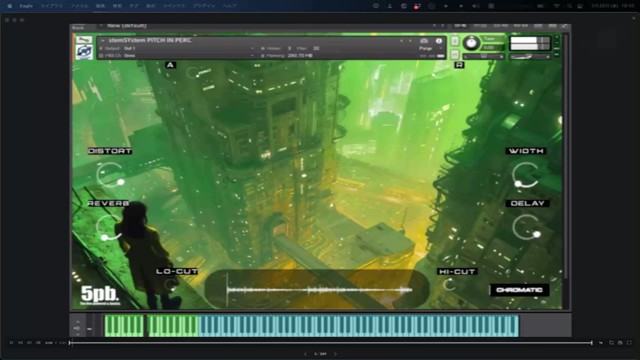Open the Purge dropdown
Viewport: 640px width, 360px height.
429,48
